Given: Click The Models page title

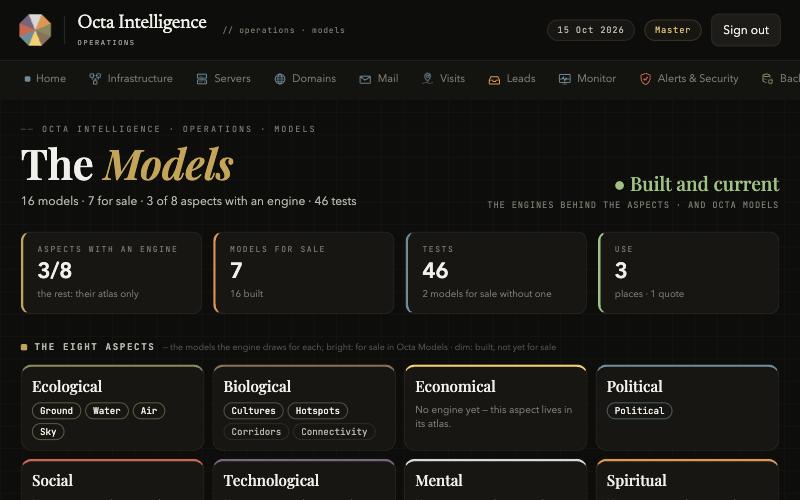Looking at the screenshot, I should click(x=128, y=165).
